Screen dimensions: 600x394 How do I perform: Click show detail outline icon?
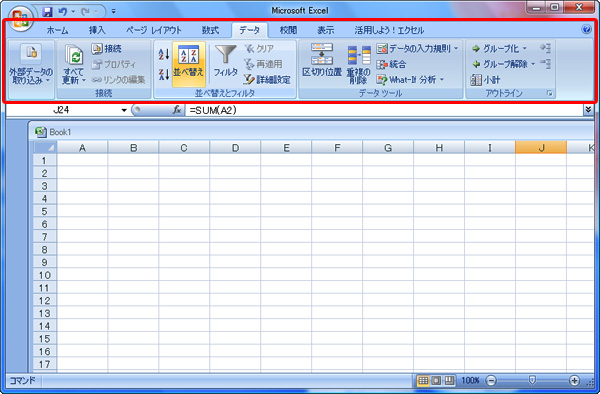tap(546, 48)
